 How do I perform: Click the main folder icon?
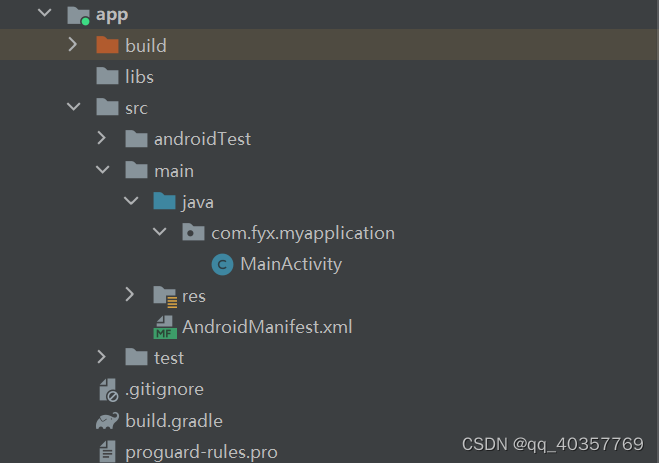[136, 170]
